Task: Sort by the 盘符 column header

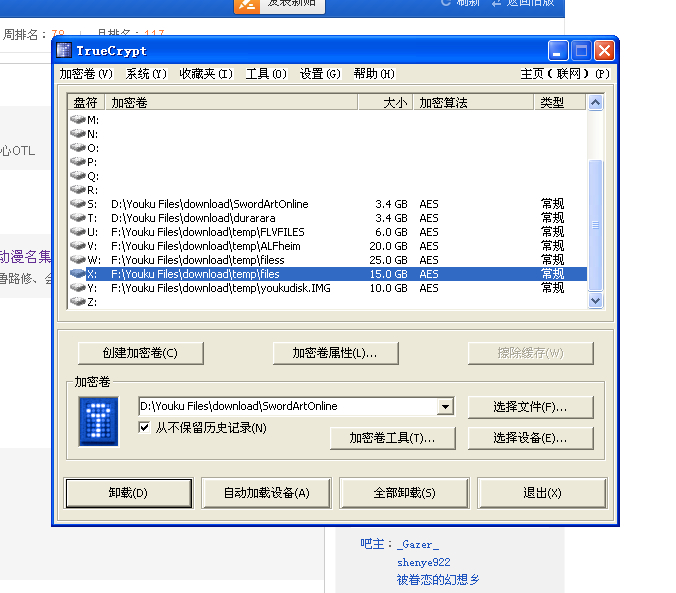Action: tap(86, 103)
